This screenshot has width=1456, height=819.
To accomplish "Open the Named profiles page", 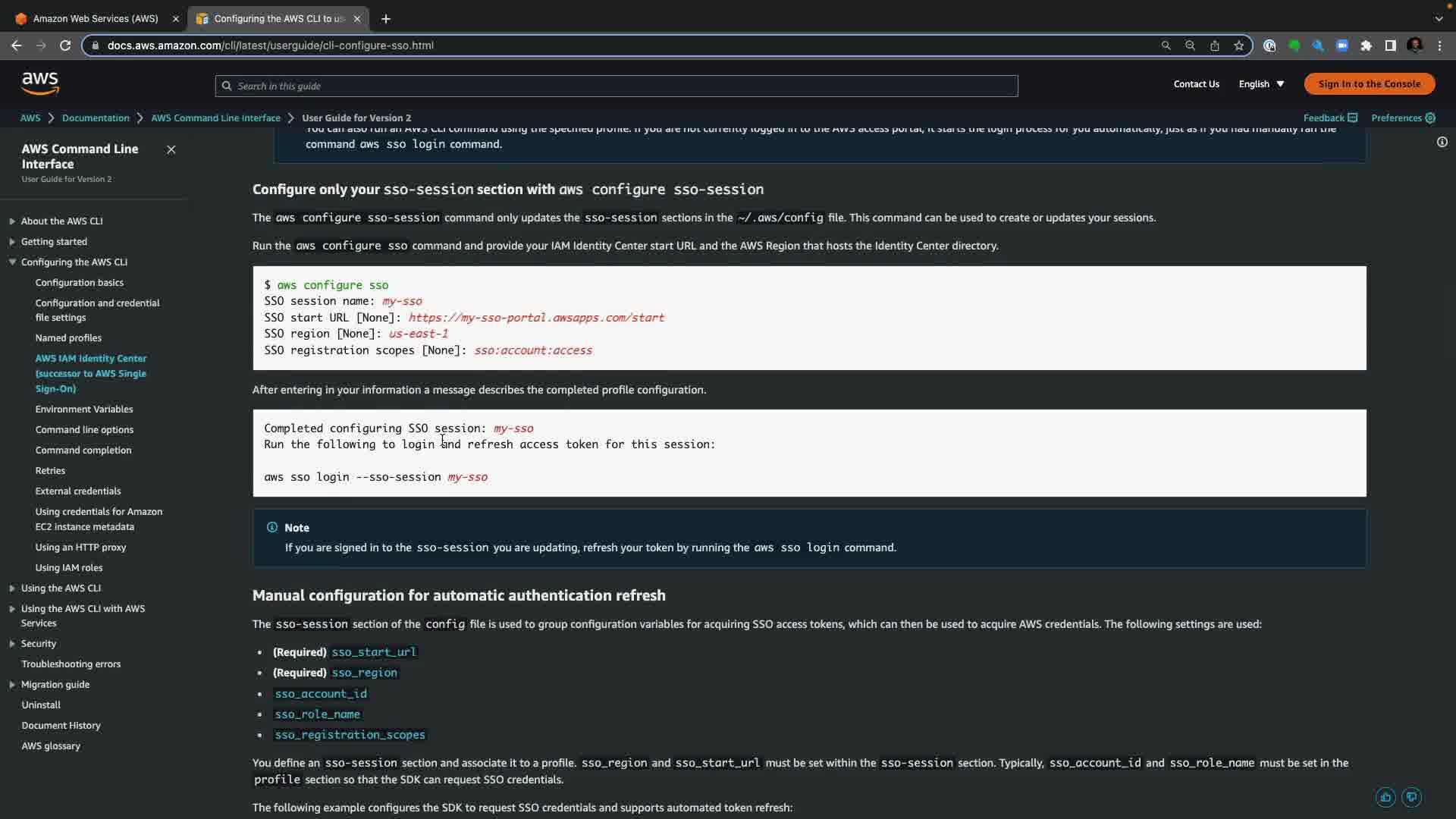I will click(68, 338).
